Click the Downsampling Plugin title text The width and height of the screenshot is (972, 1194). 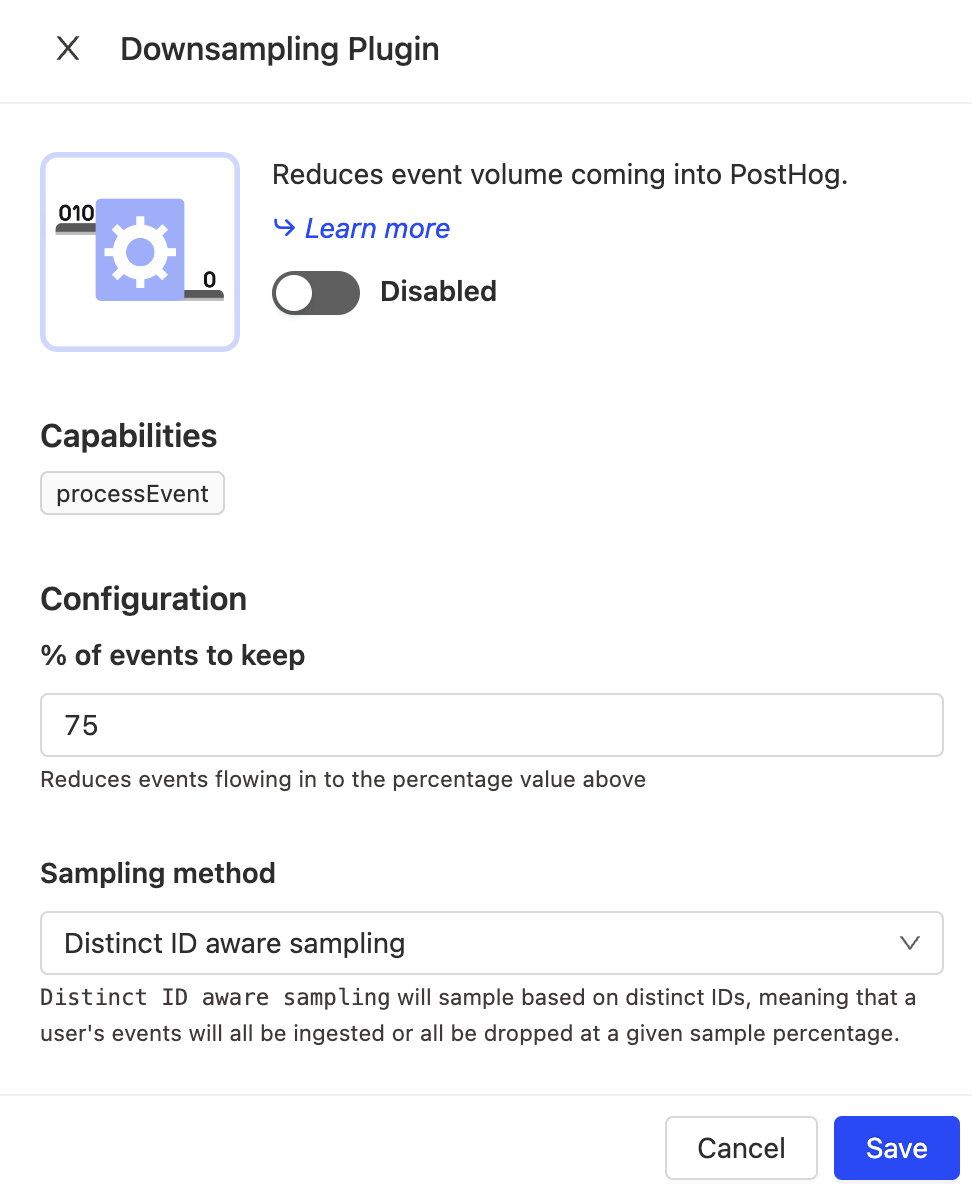coord(280,49)
